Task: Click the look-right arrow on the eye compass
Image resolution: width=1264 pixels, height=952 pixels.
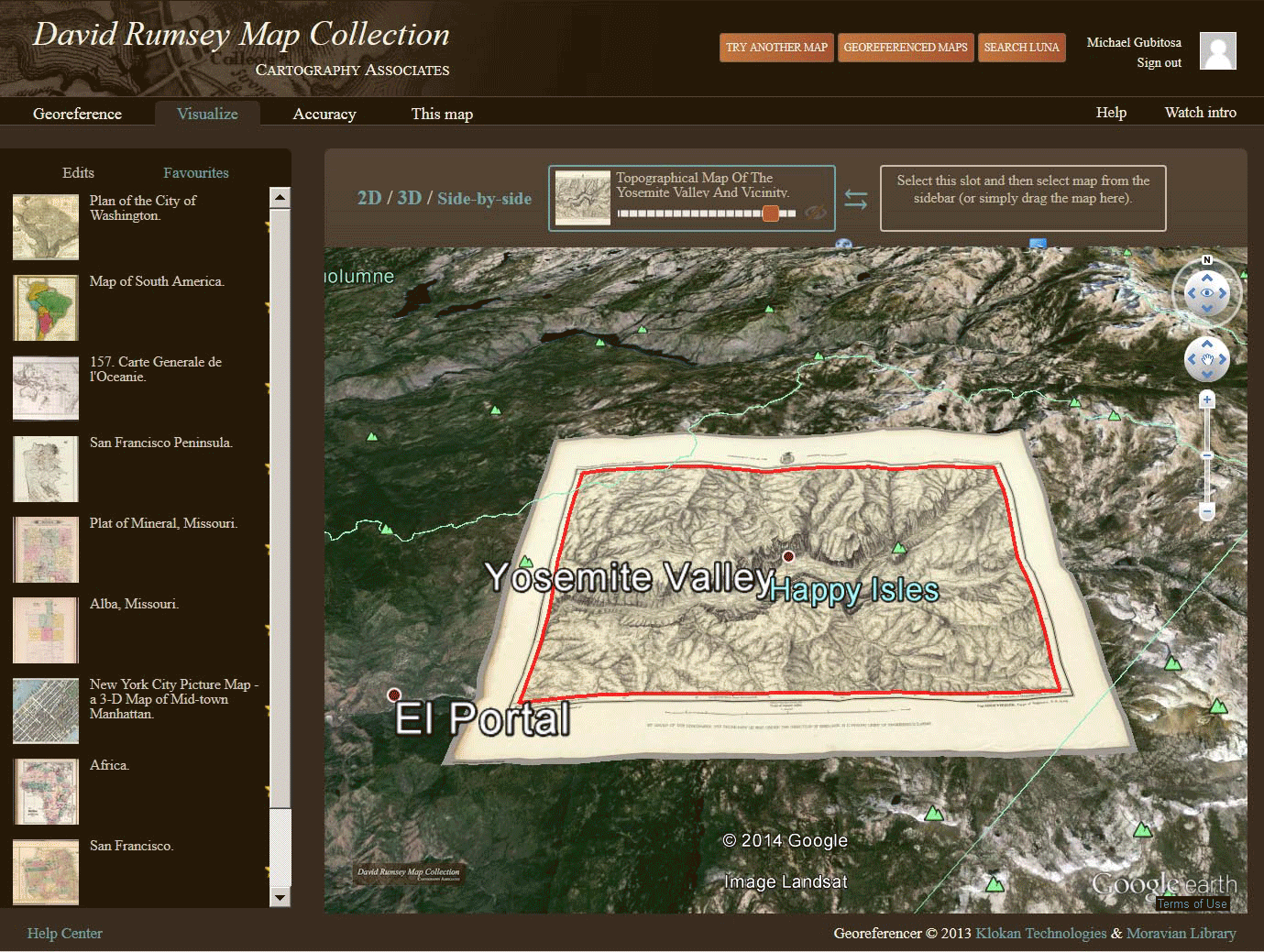Action: coord(1224,293)
